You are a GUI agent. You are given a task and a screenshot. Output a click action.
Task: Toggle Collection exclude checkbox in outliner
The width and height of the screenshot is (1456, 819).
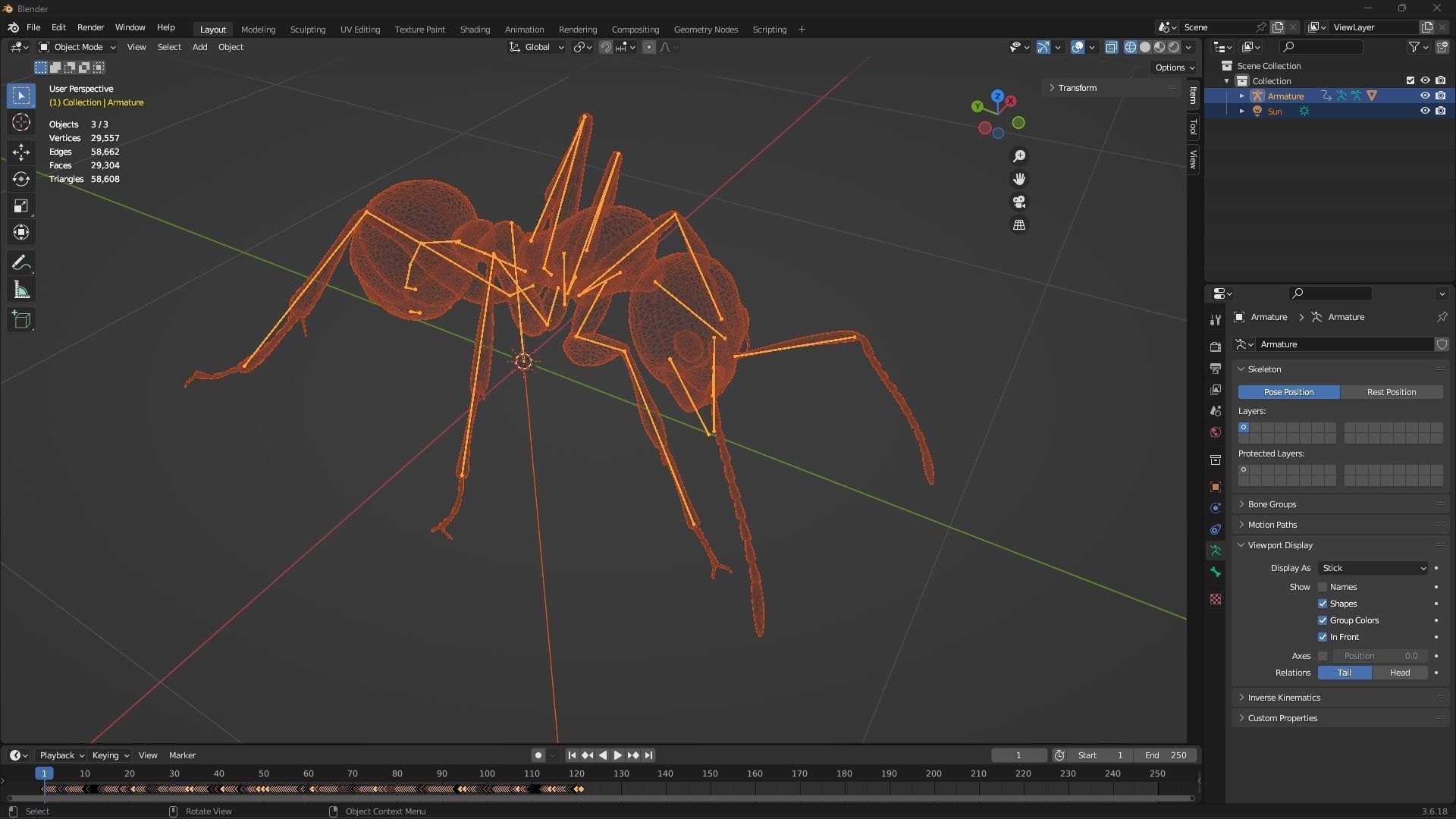[1410, 80]
